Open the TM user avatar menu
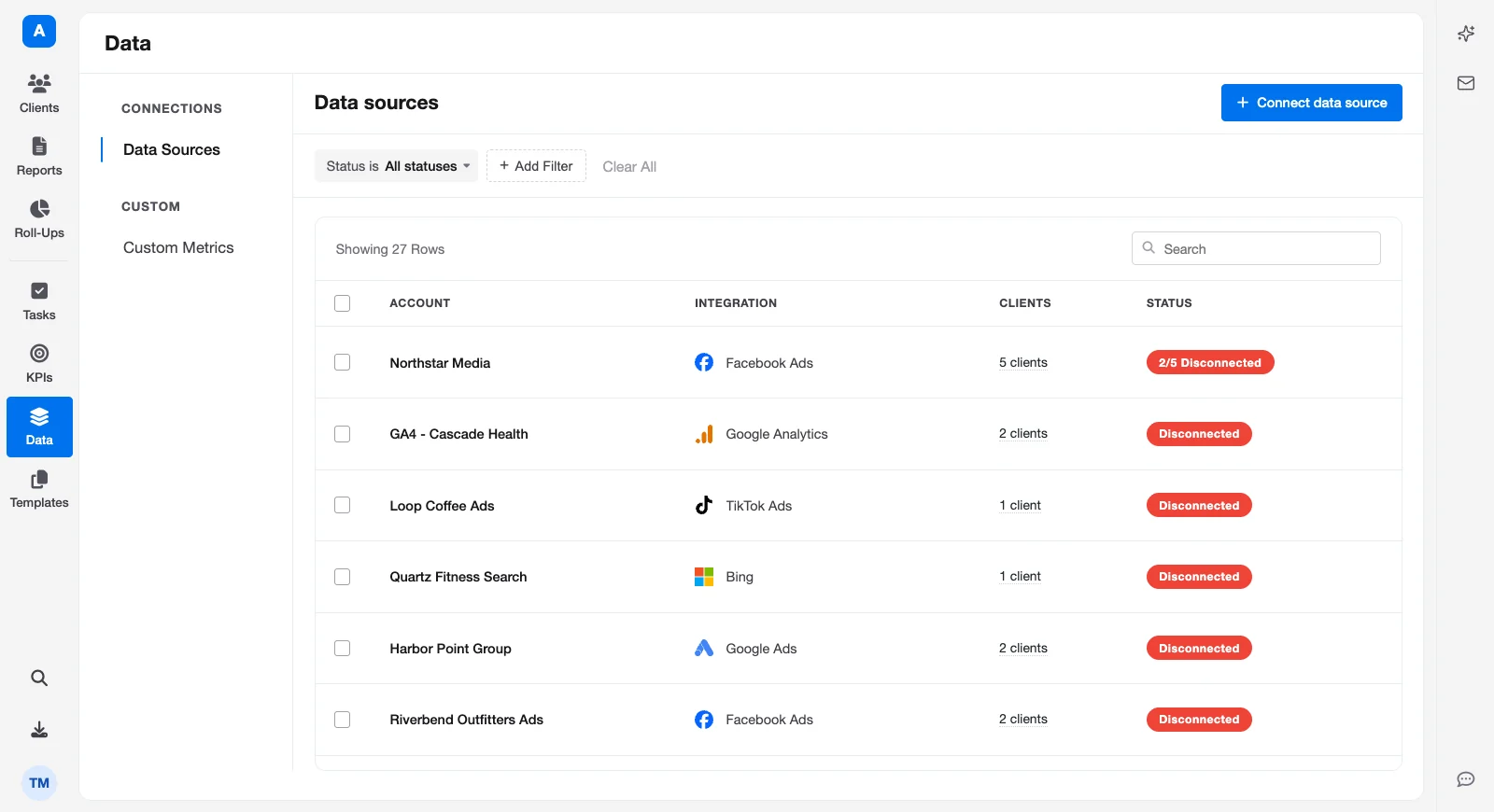 39,783
